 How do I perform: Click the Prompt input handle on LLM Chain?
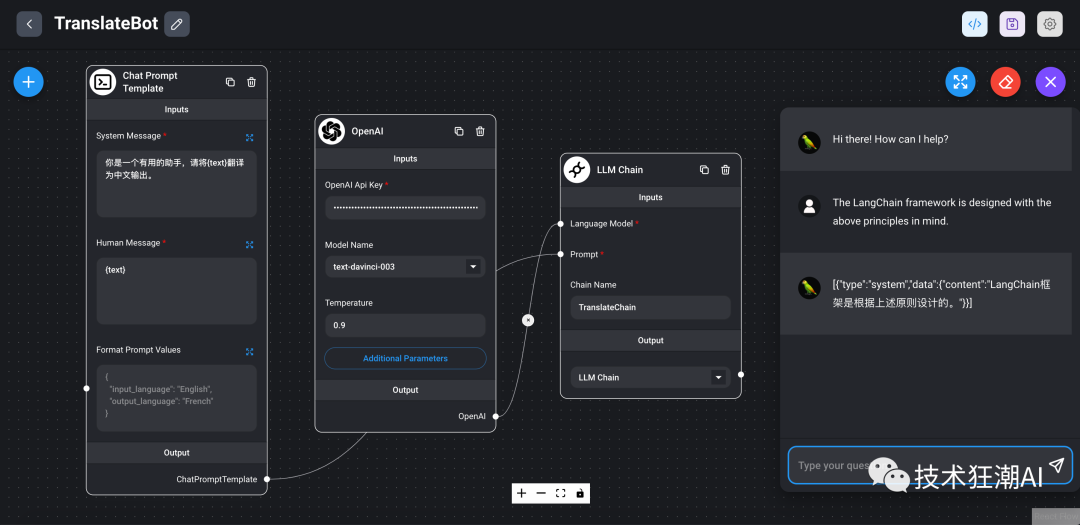pos(561,254)
